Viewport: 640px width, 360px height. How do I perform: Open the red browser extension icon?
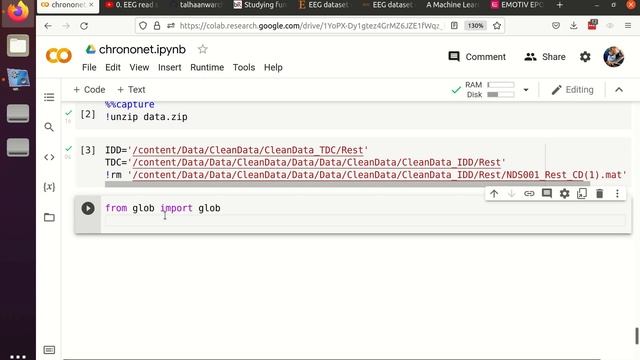point(592,25)
